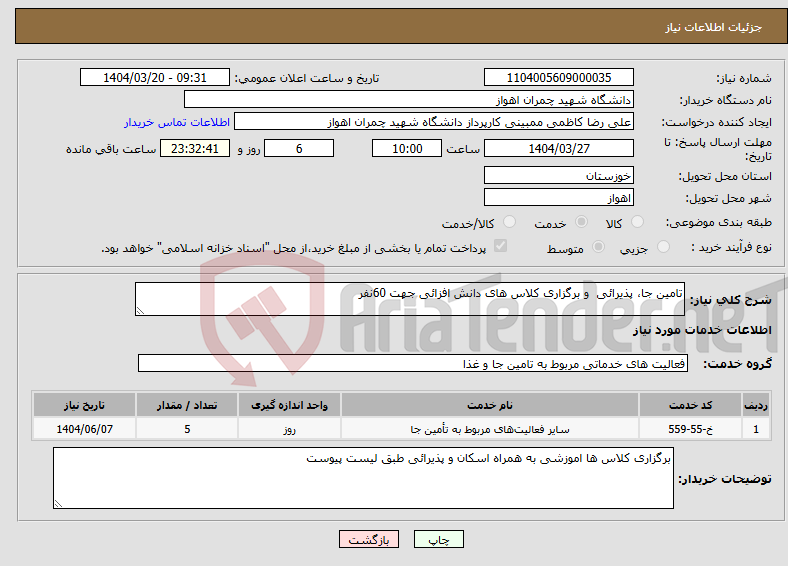Click the نام خدمت column header
788x566 pixels.
click(490, 405)
